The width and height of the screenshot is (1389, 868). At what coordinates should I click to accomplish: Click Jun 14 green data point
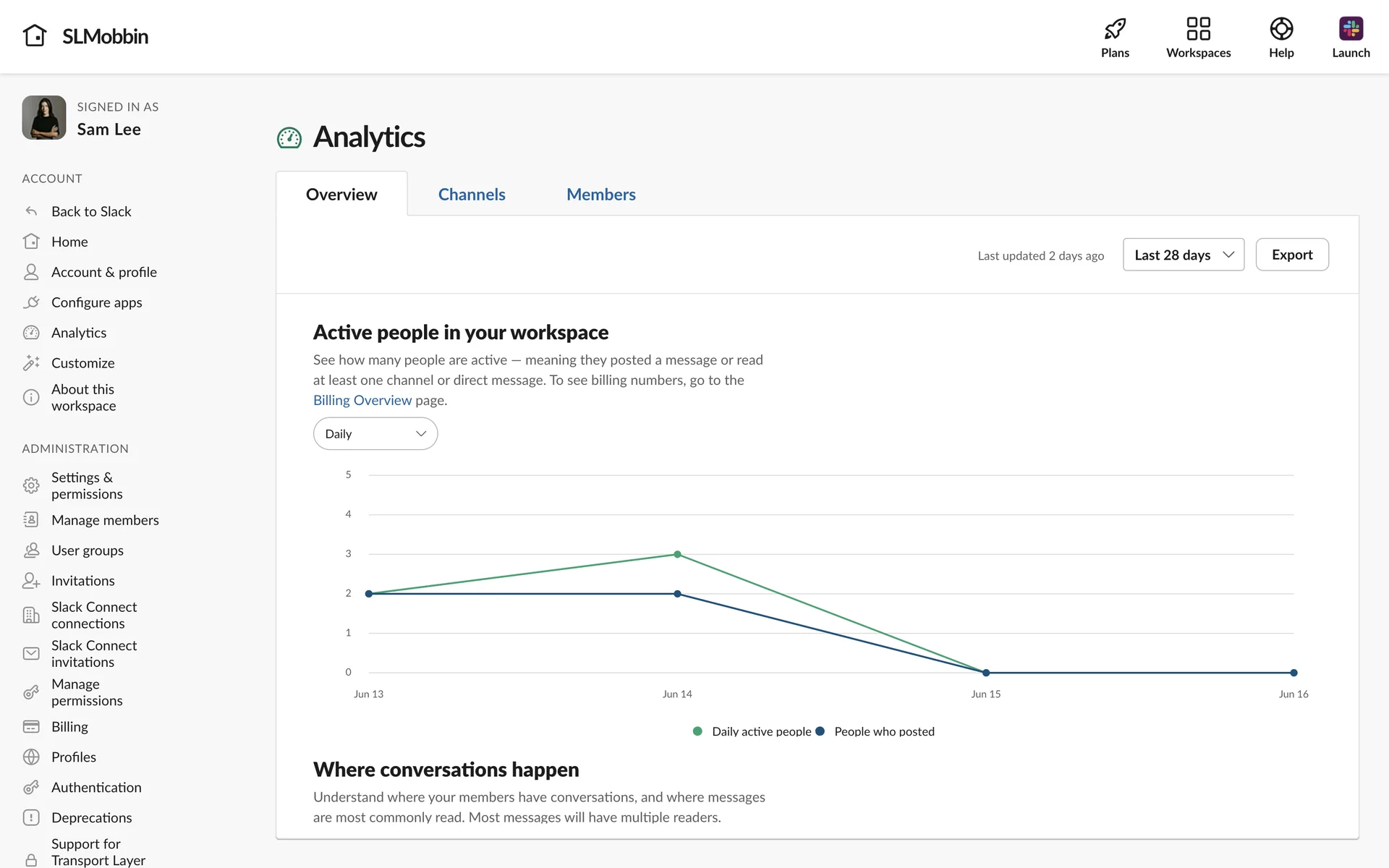click(x=677, y=554)
